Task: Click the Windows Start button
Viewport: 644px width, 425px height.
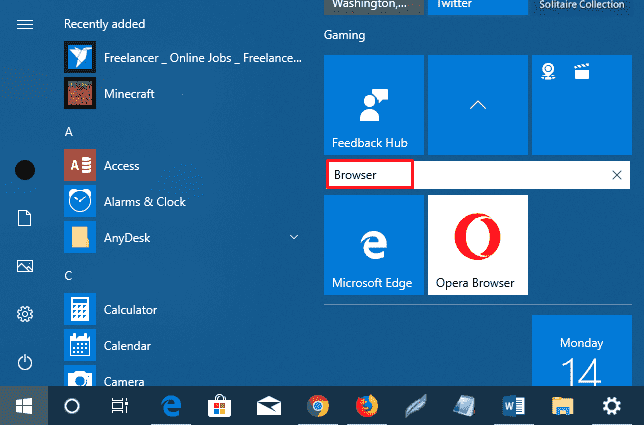Action: coord(24,406)
